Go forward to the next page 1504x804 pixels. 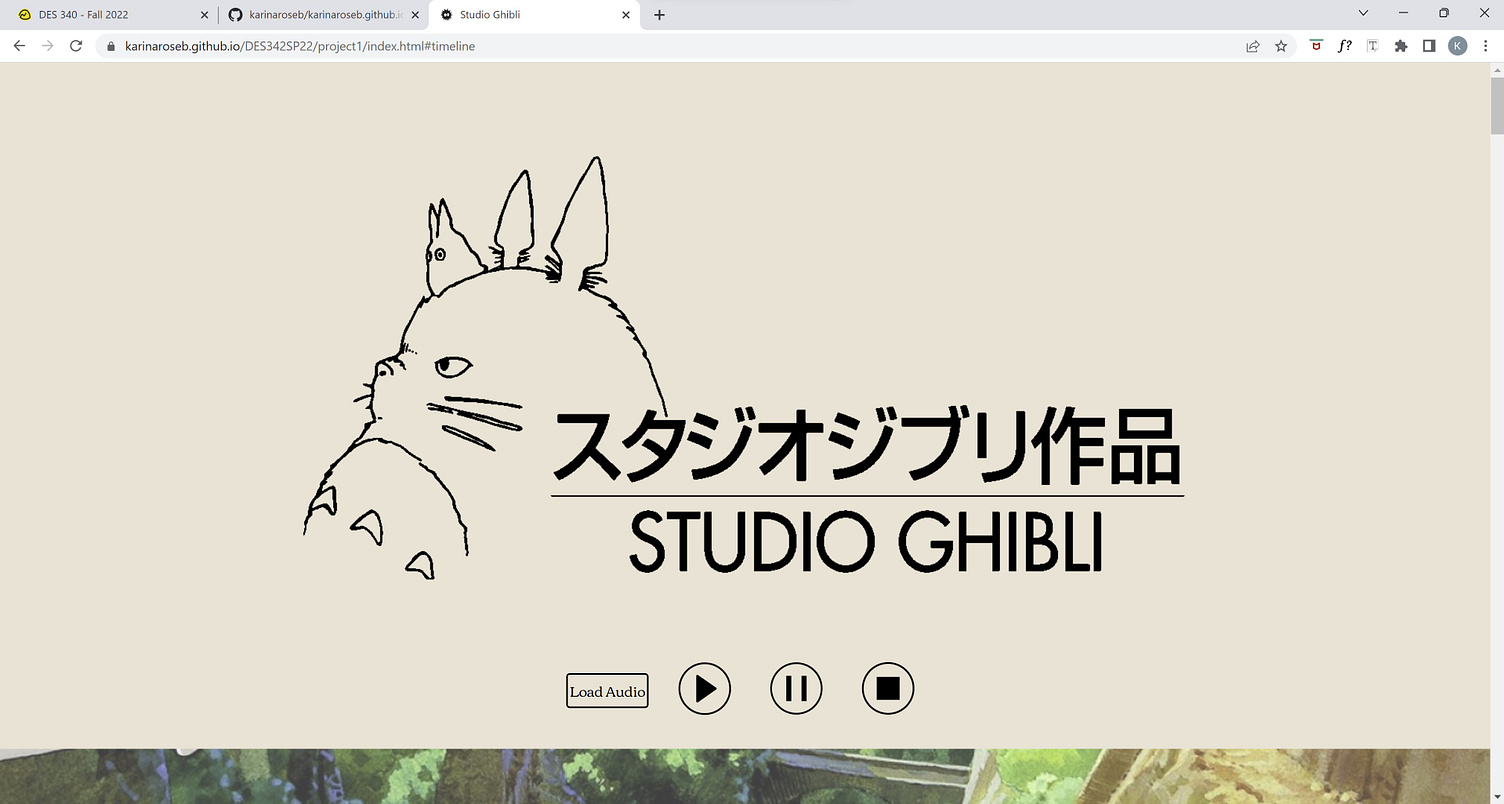coord(47,46)
